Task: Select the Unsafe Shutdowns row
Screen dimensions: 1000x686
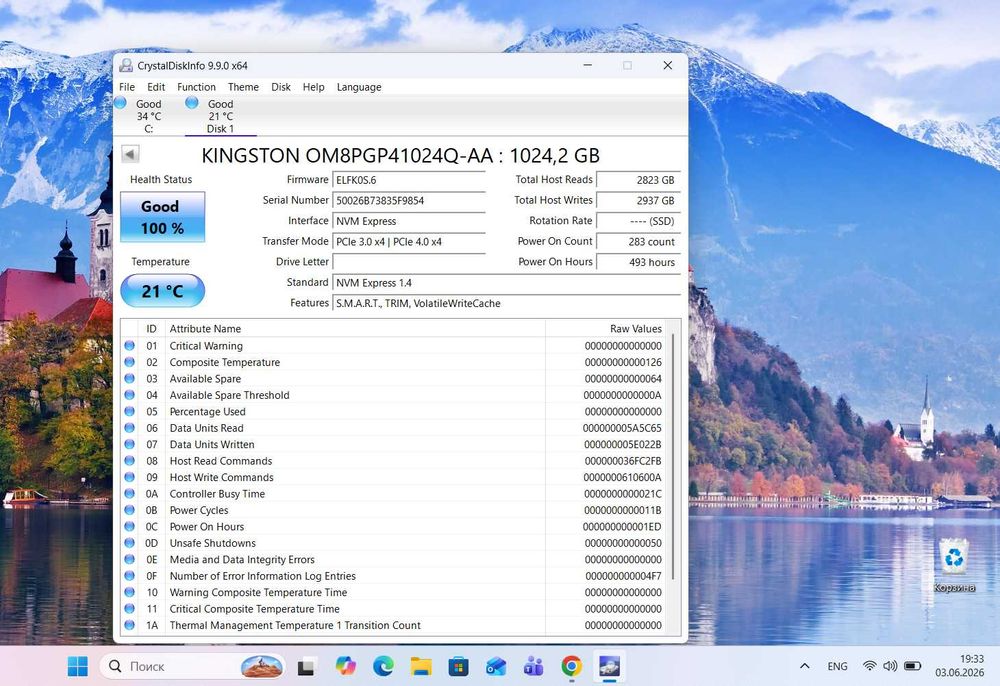Action: [393, 543]
